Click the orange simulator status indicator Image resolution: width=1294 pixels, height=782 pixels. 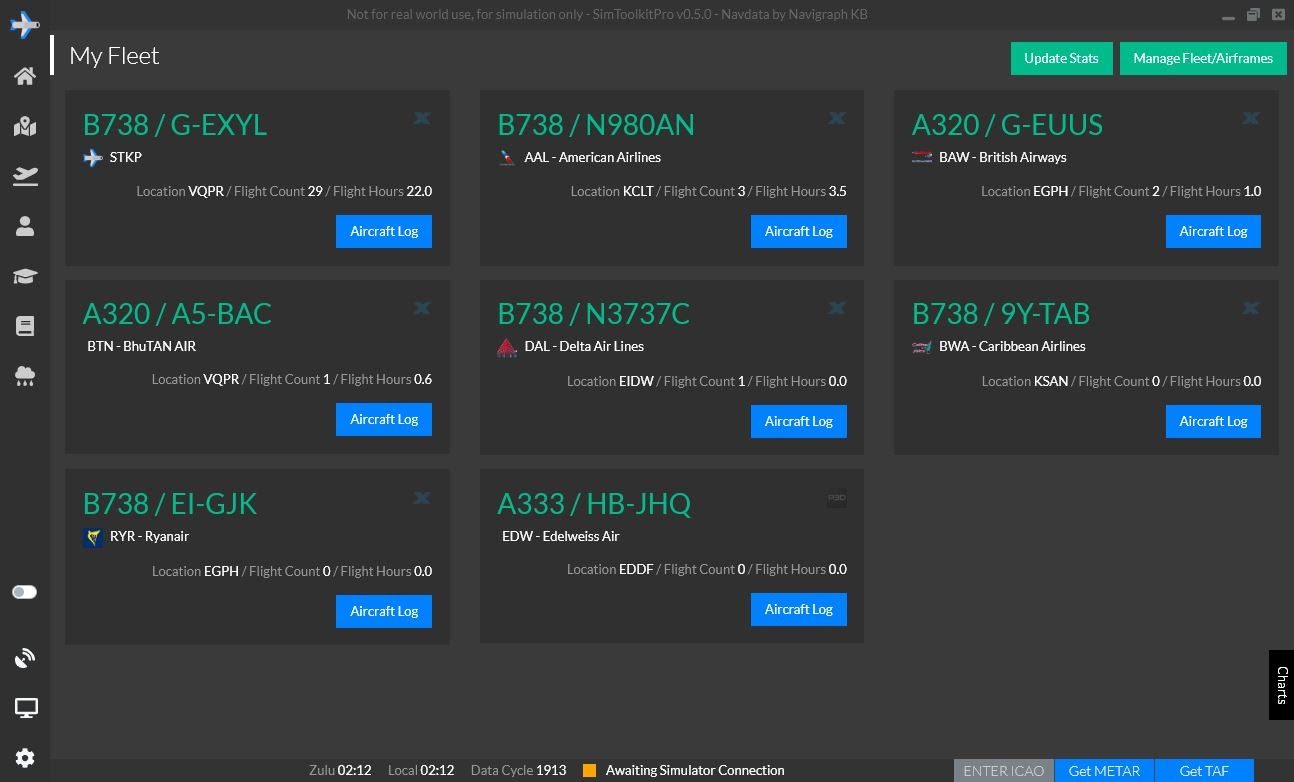point(590,771)
